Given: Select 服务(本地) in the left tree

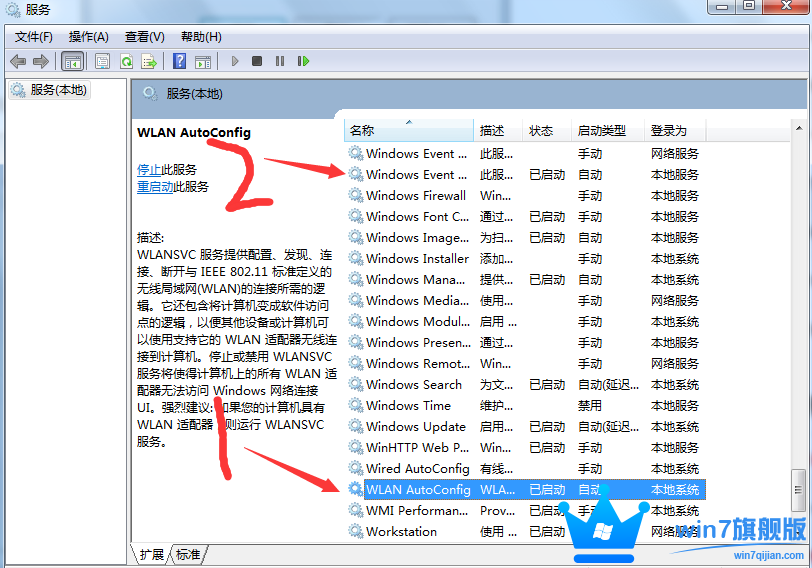Looking at the screenshot, I should tap(50, 90).
